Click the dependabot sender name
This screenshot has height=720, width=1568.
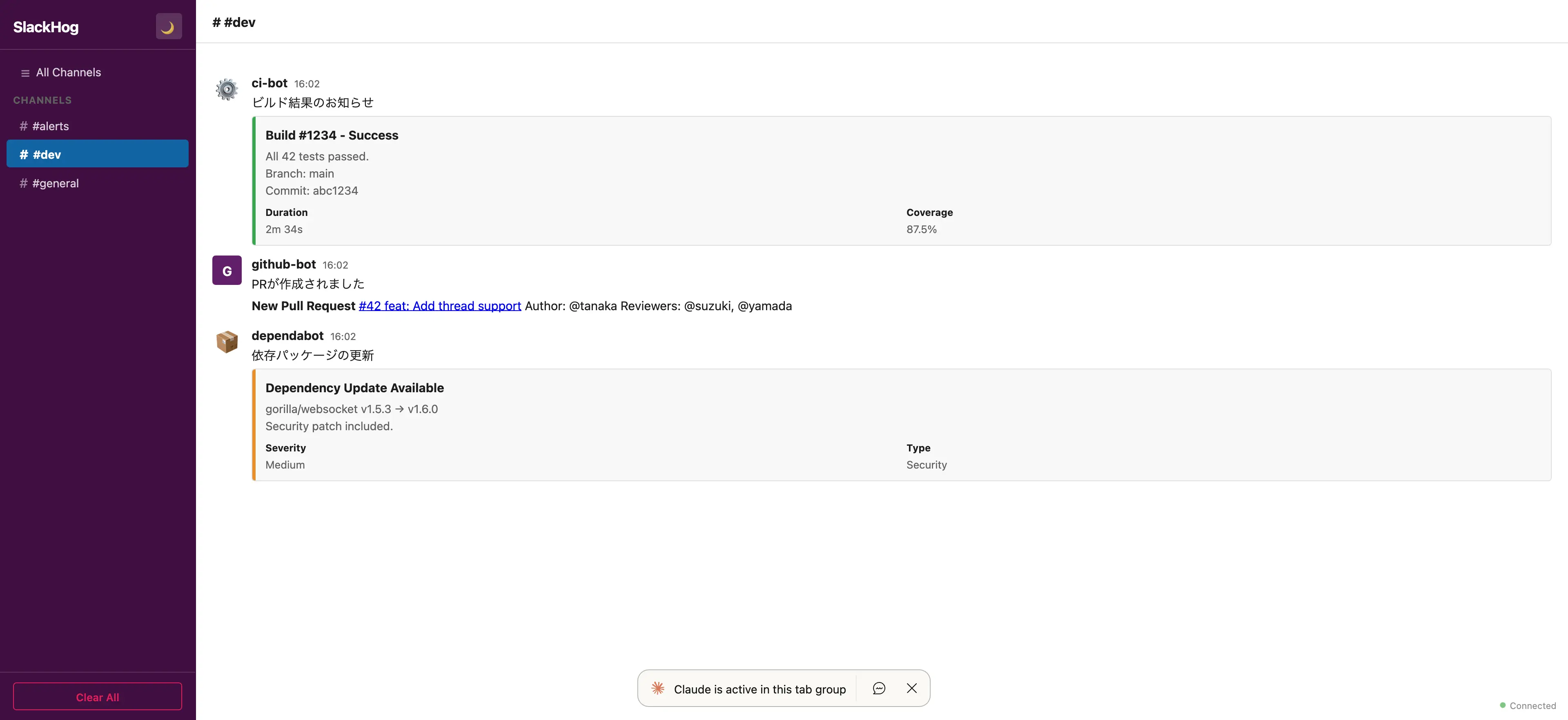287,336
